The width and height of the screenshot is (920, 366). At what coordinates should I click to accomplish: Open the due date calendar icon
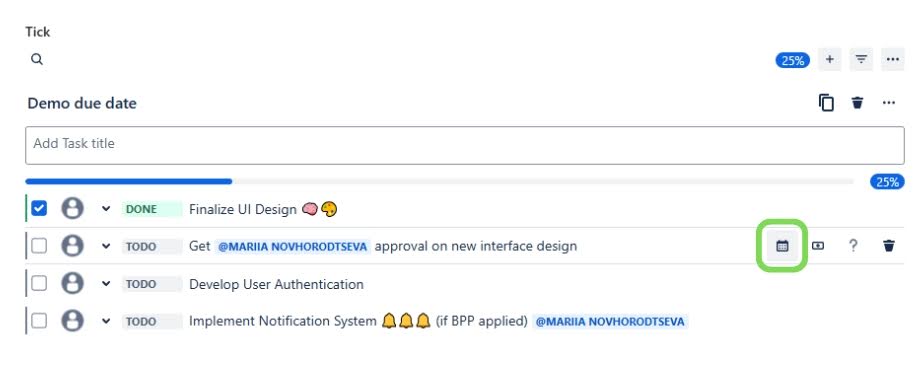782,246
